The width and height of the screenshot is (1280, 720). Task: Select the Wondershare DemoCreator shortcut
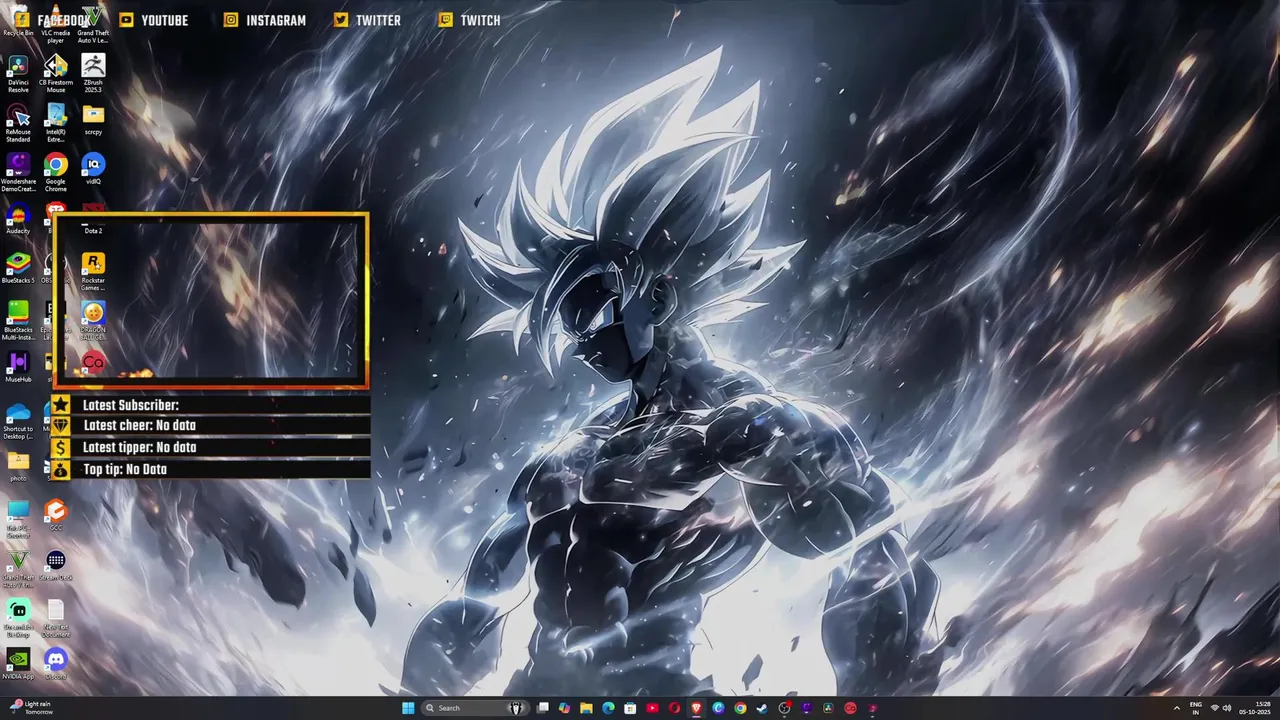(18, 173)
